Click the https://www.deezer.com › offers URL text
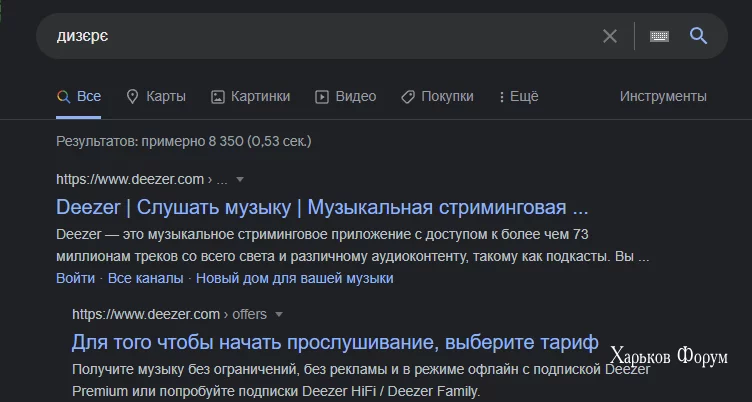The width and height of the screenshot is (752, 402). click(x=169, y=315)
